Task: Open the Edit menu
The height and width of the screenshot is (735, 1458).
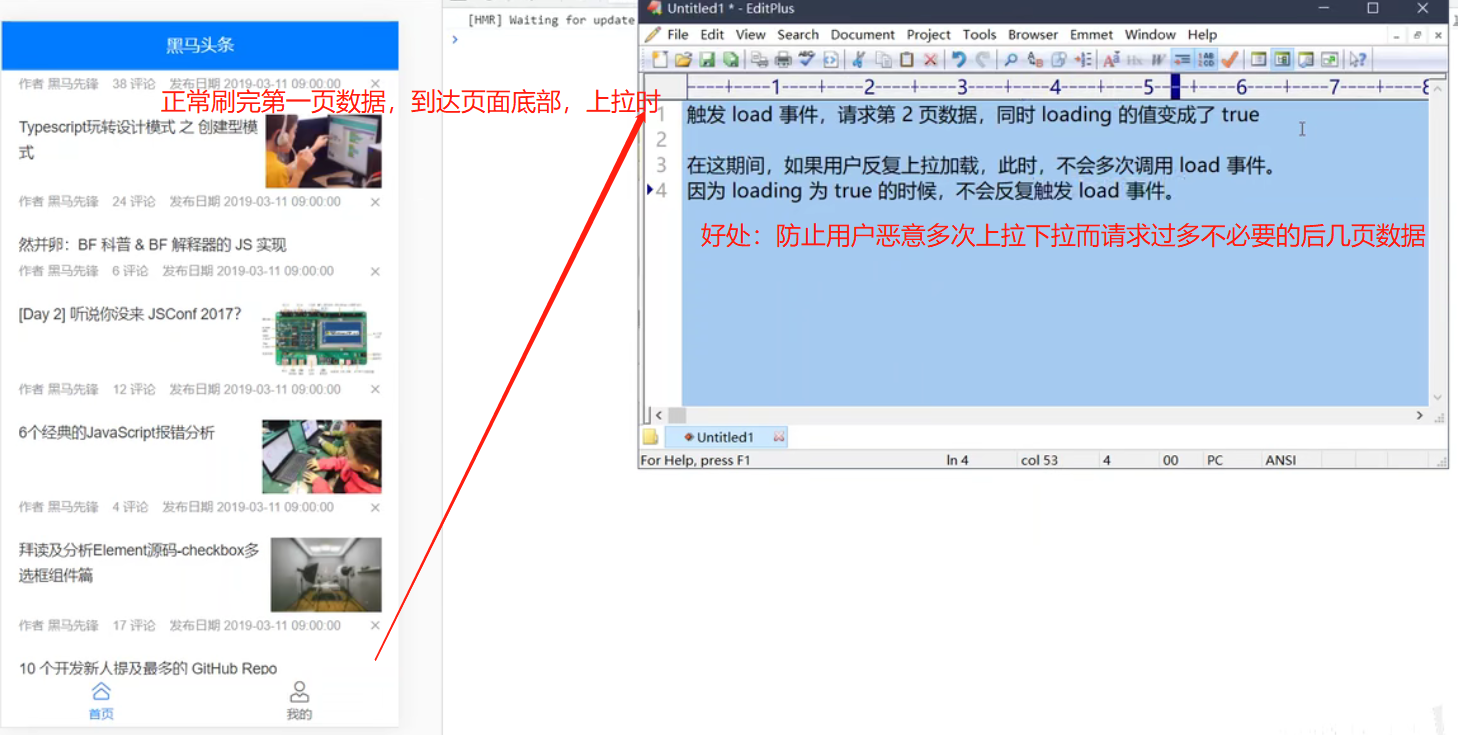Action: (712, 34)
